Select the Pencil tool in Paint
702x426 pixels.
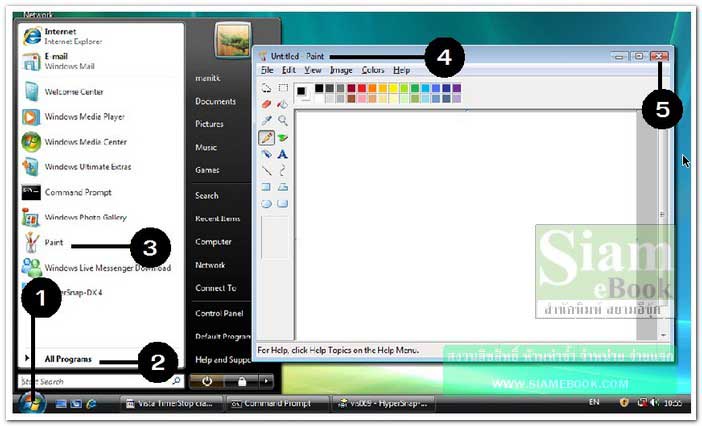point(266,137)
